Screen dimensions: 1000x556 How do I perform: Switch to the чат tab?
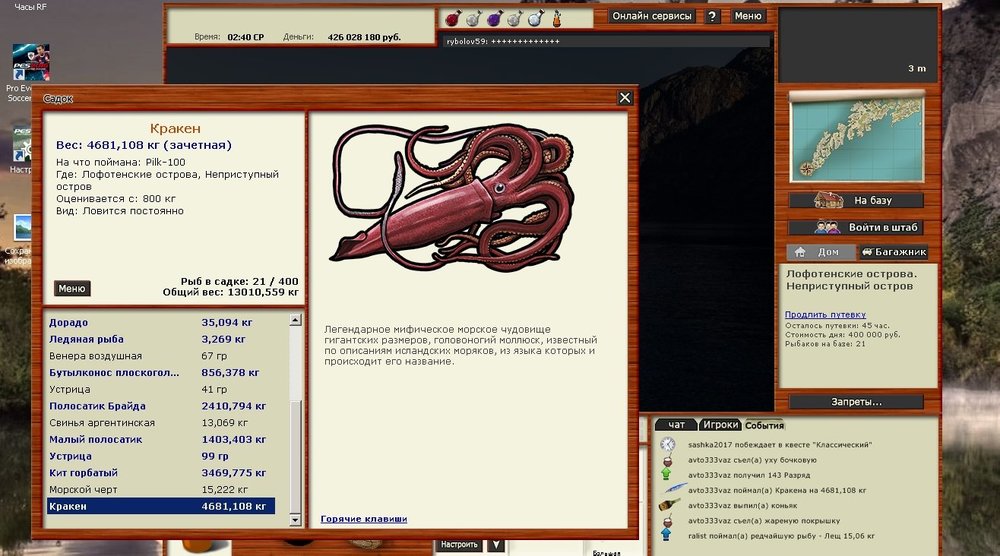click(676, 425)
